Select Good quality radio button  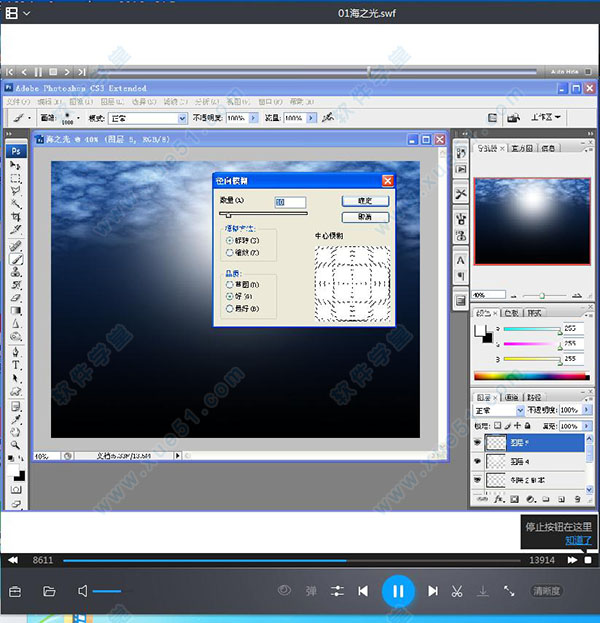click(x=229, y=296)
